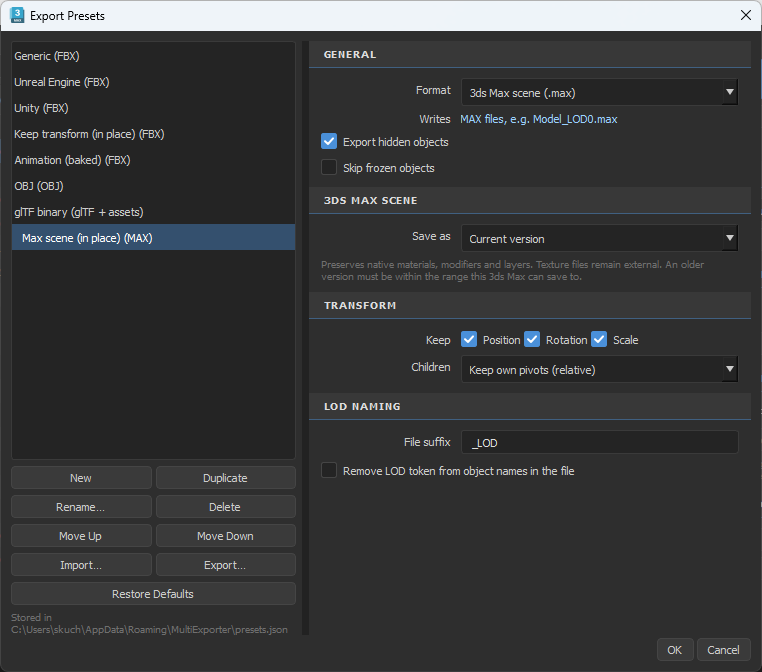The image size is (762, 672).
Task: Select the Generic (FBX) preset
Action: click(x=153, y=56)
